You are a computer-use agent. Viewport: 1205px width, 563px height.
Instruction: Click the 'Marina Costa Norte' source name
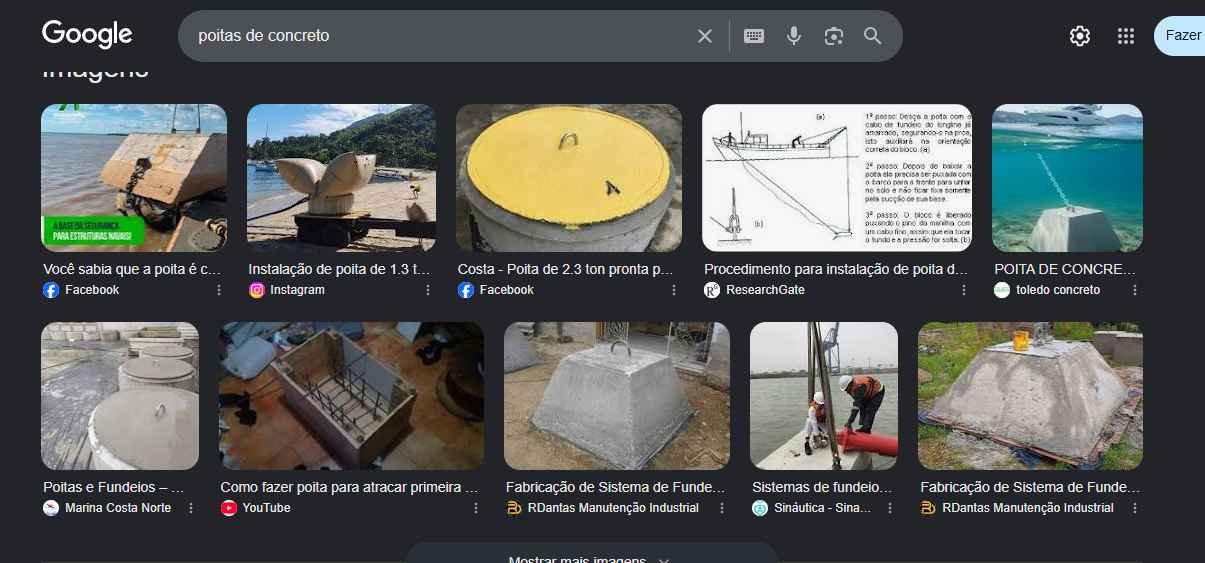tap(118, 508)
